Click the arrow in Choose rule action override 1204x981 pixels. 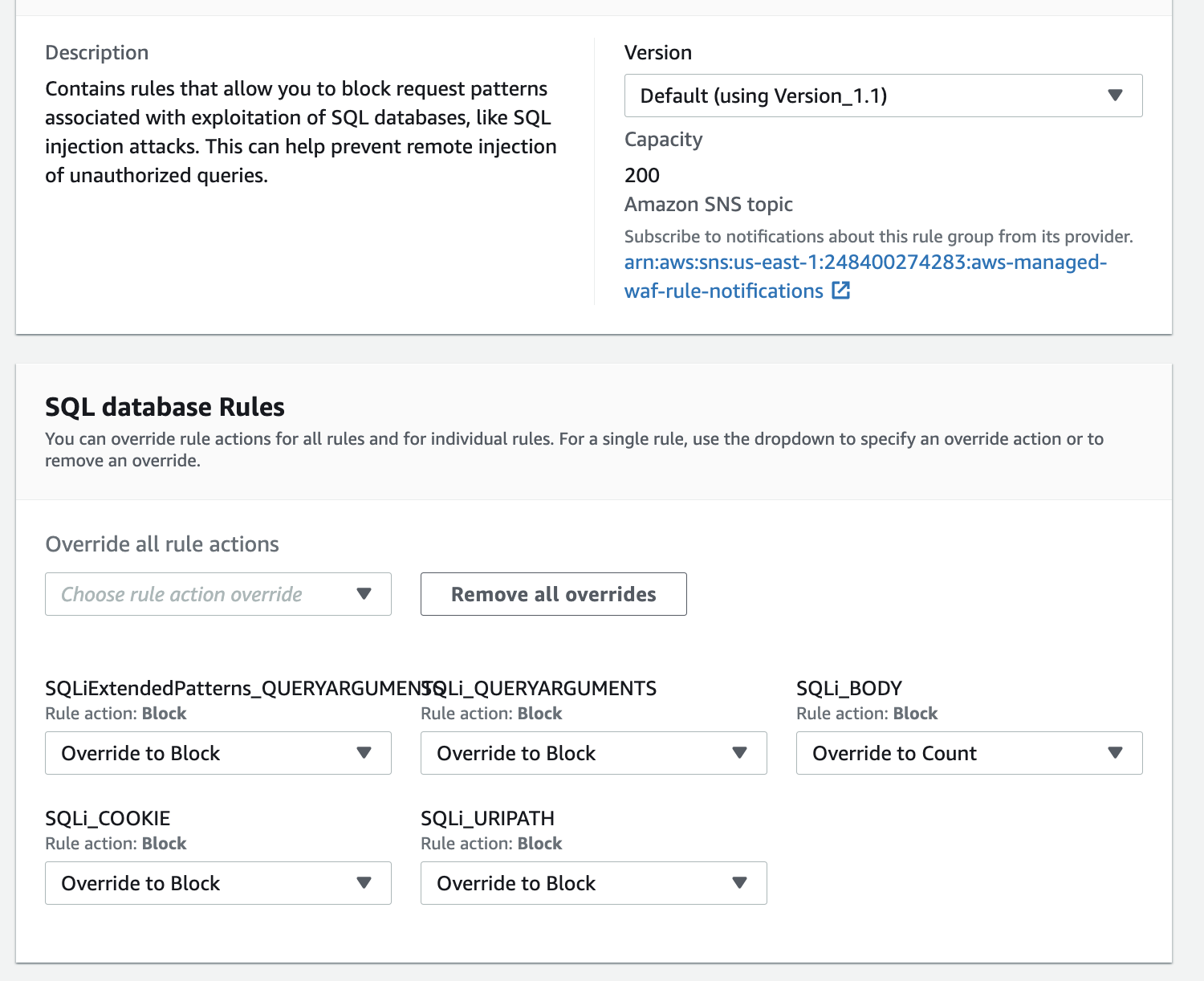[x=364, y=594]
